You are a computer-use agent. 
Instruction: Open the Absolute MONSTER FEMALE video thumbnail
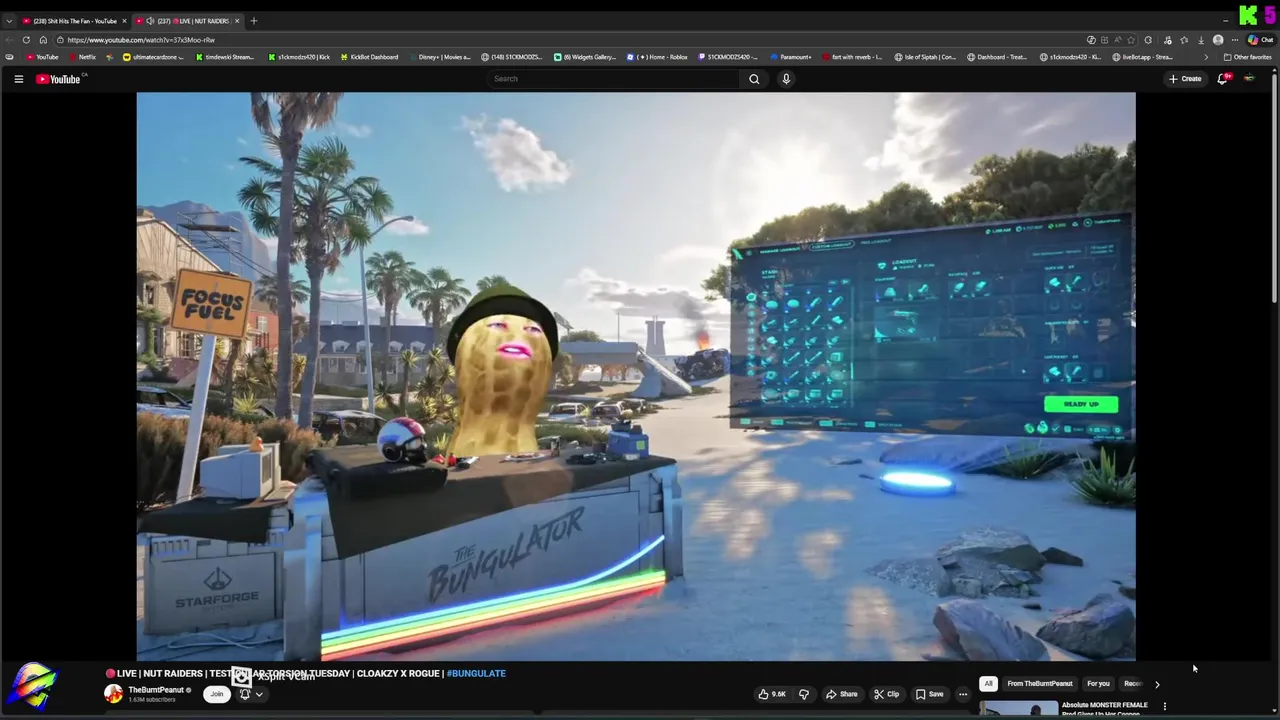tap(1018, 709)
